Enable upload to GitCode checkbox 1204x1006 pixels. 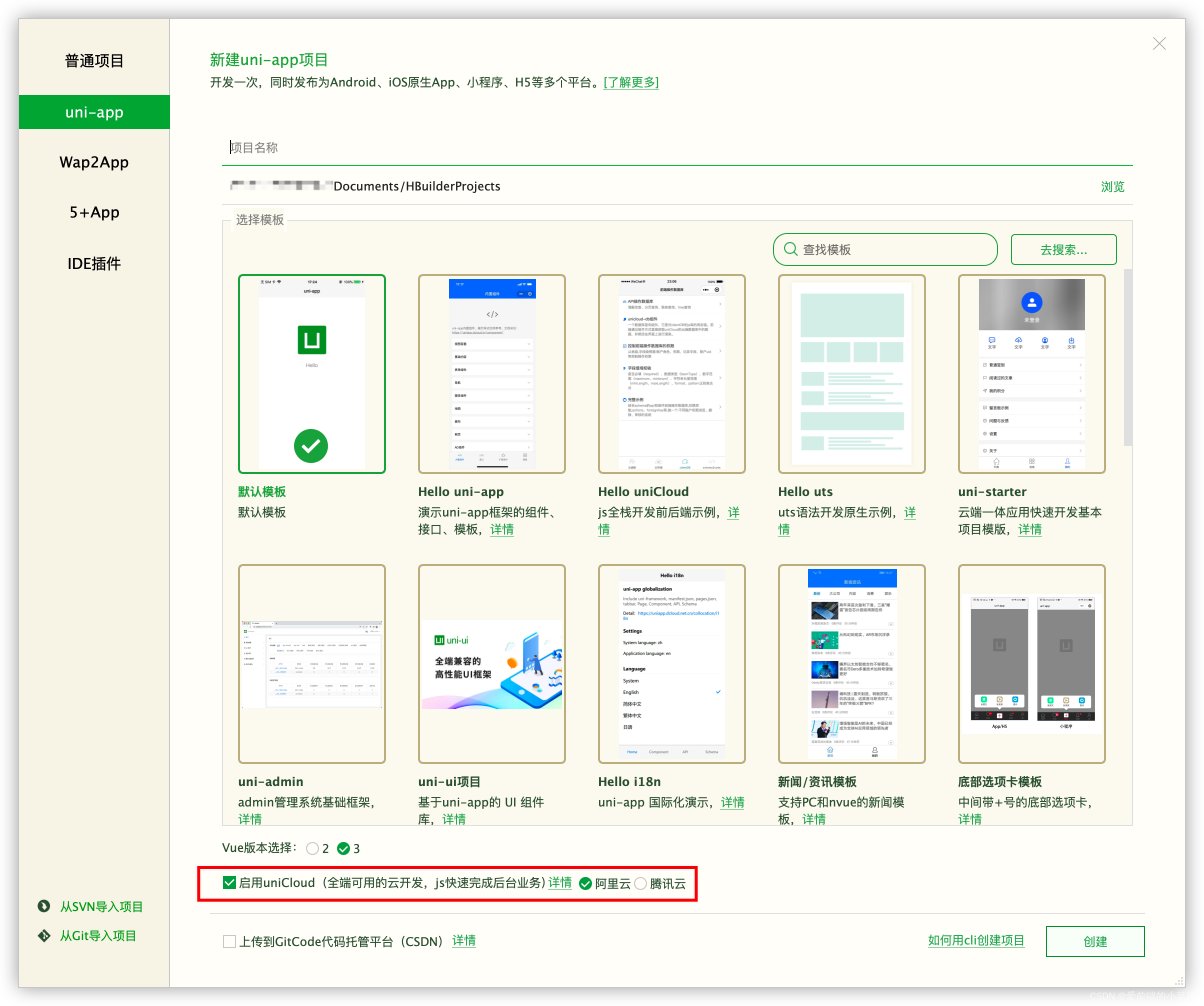coord(229,941)
